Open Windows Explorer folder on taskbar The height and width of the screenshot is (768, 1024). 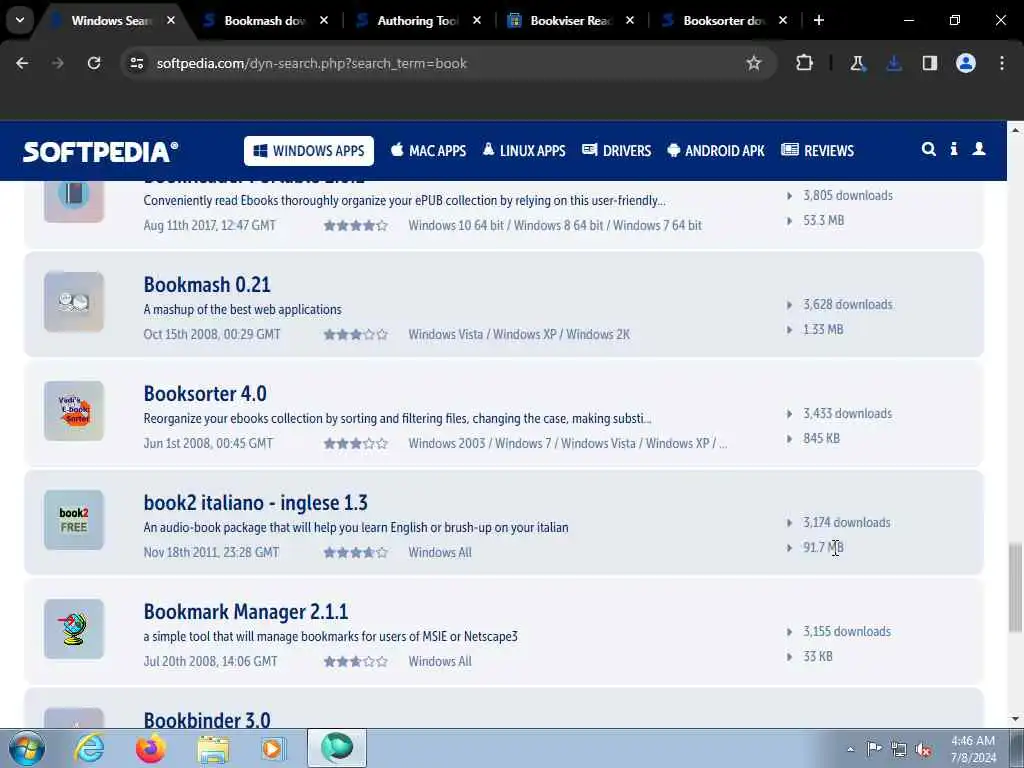tap(213, 748)
